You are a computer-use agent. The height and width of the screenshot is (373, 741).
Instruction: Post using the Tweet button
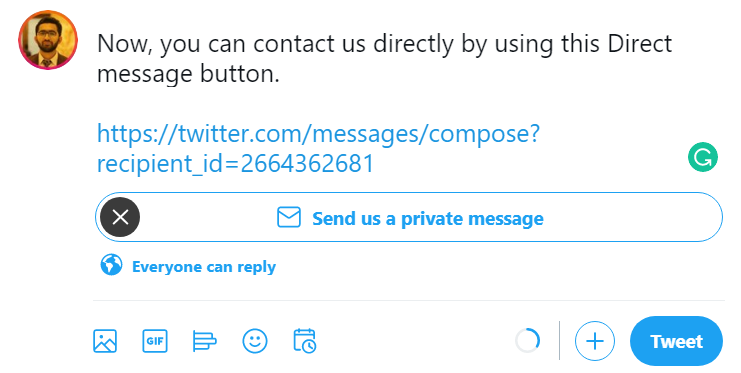click(676, 341)
